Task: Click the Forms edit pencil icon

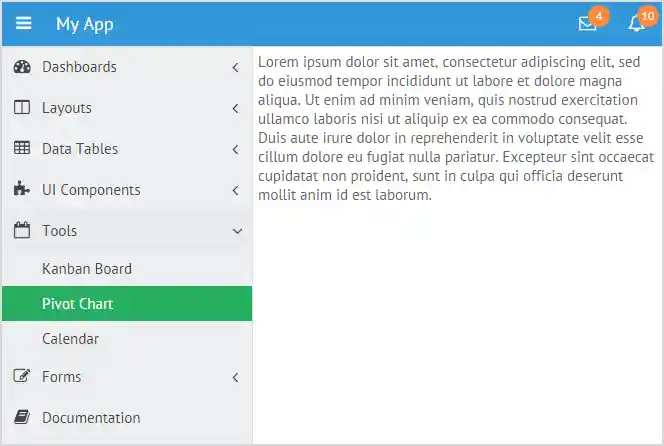Action: [x=22, y=377]
